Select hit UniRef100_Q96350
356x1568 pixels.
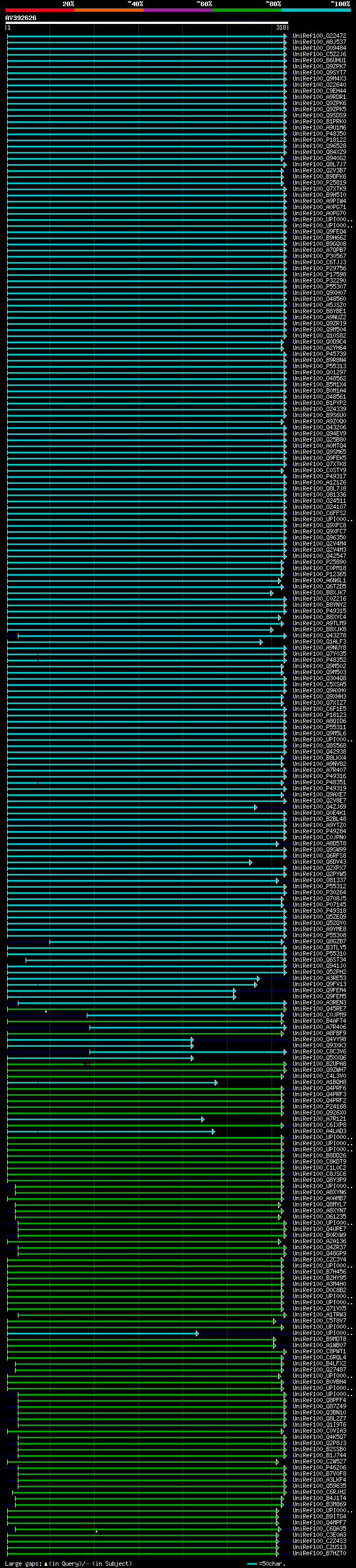click(319, 537)
